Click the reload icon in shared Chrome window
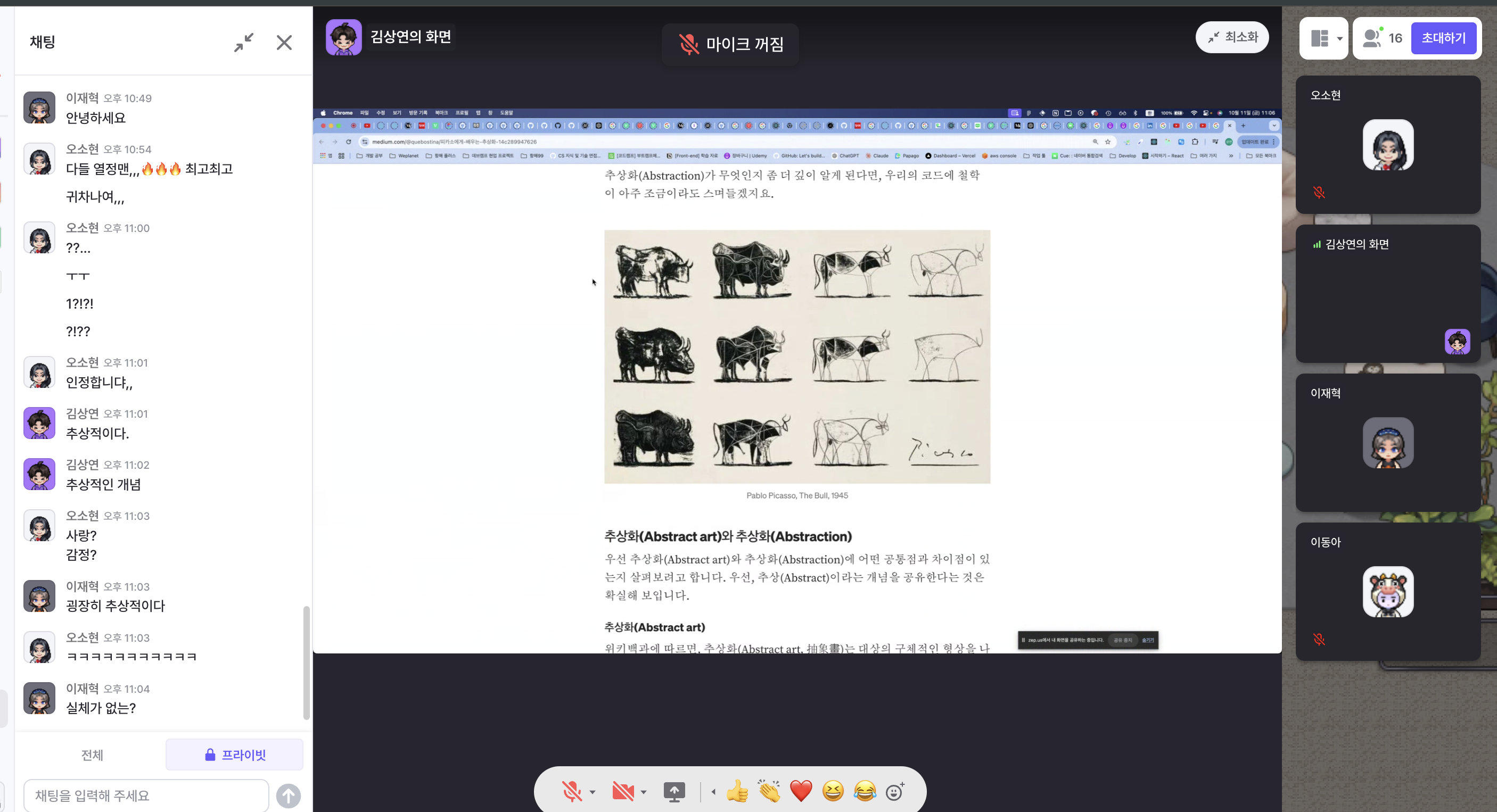Viewport: 1497px width, 812px height. click(349, 142)
